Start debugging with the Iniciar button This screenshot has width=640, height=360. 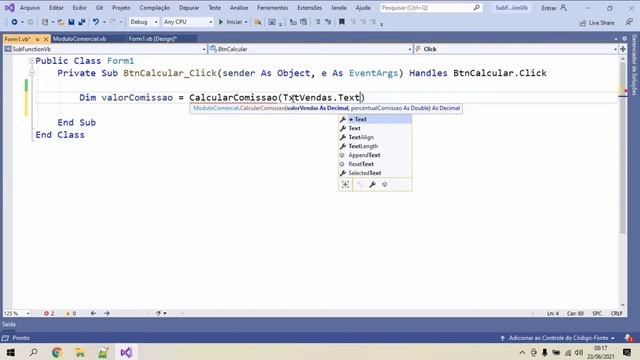coord(231,22)
